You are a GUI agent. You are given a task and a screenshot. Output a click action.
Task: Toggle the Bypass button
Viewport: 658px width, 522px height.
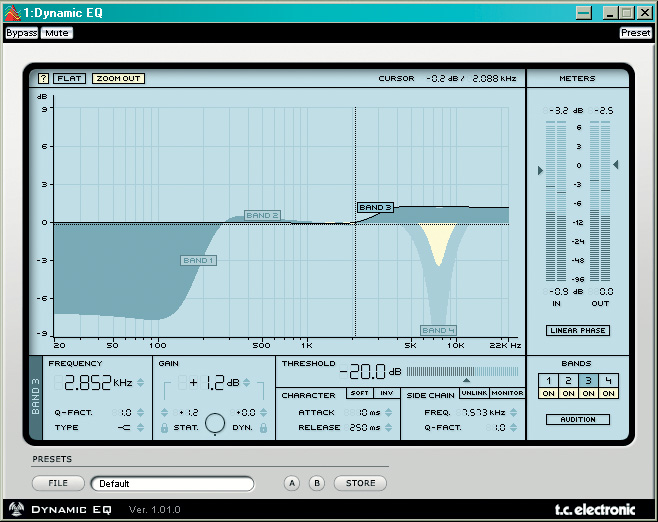tap(21, 33)
